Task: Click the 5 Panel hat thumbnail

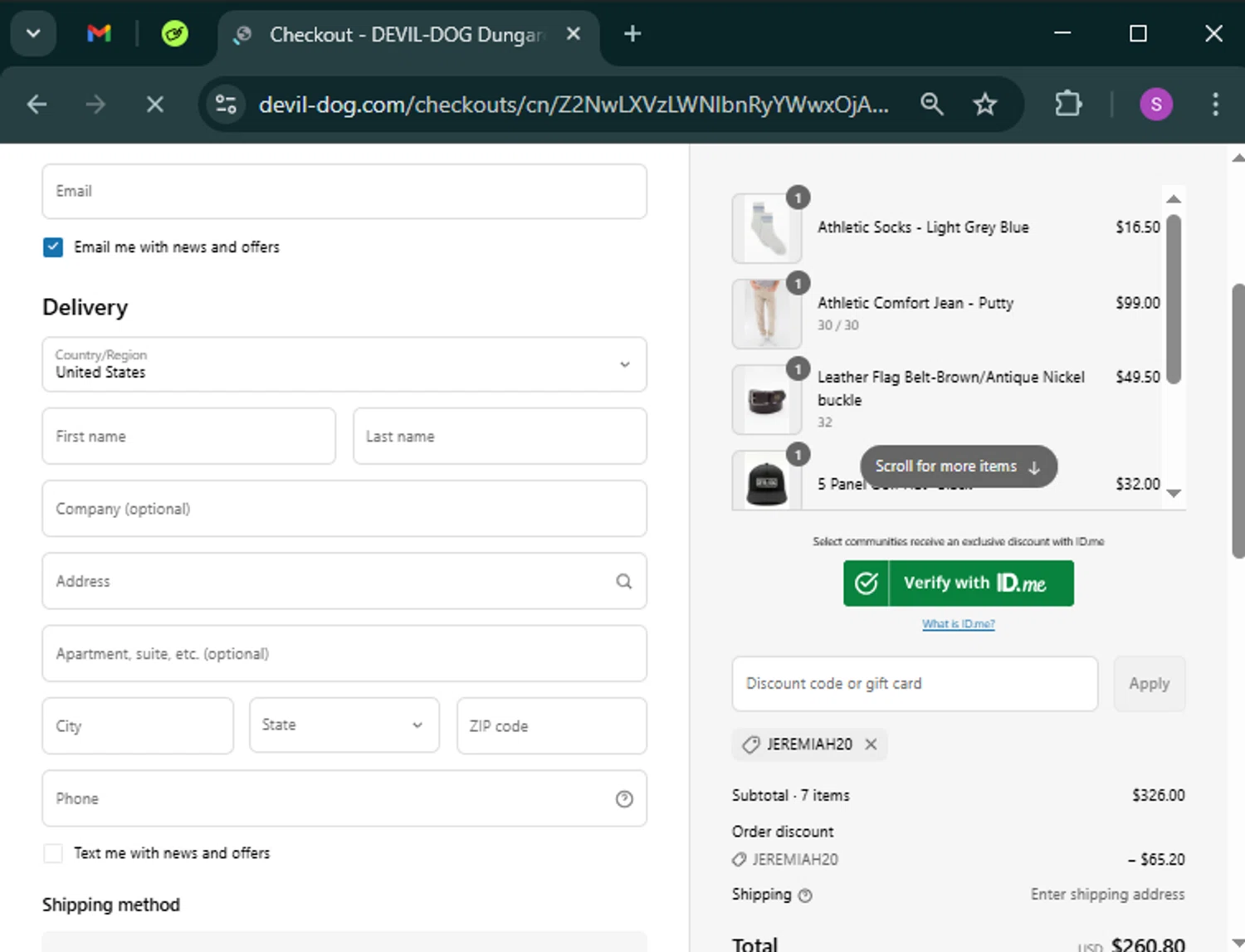Action: pos(767,481)
